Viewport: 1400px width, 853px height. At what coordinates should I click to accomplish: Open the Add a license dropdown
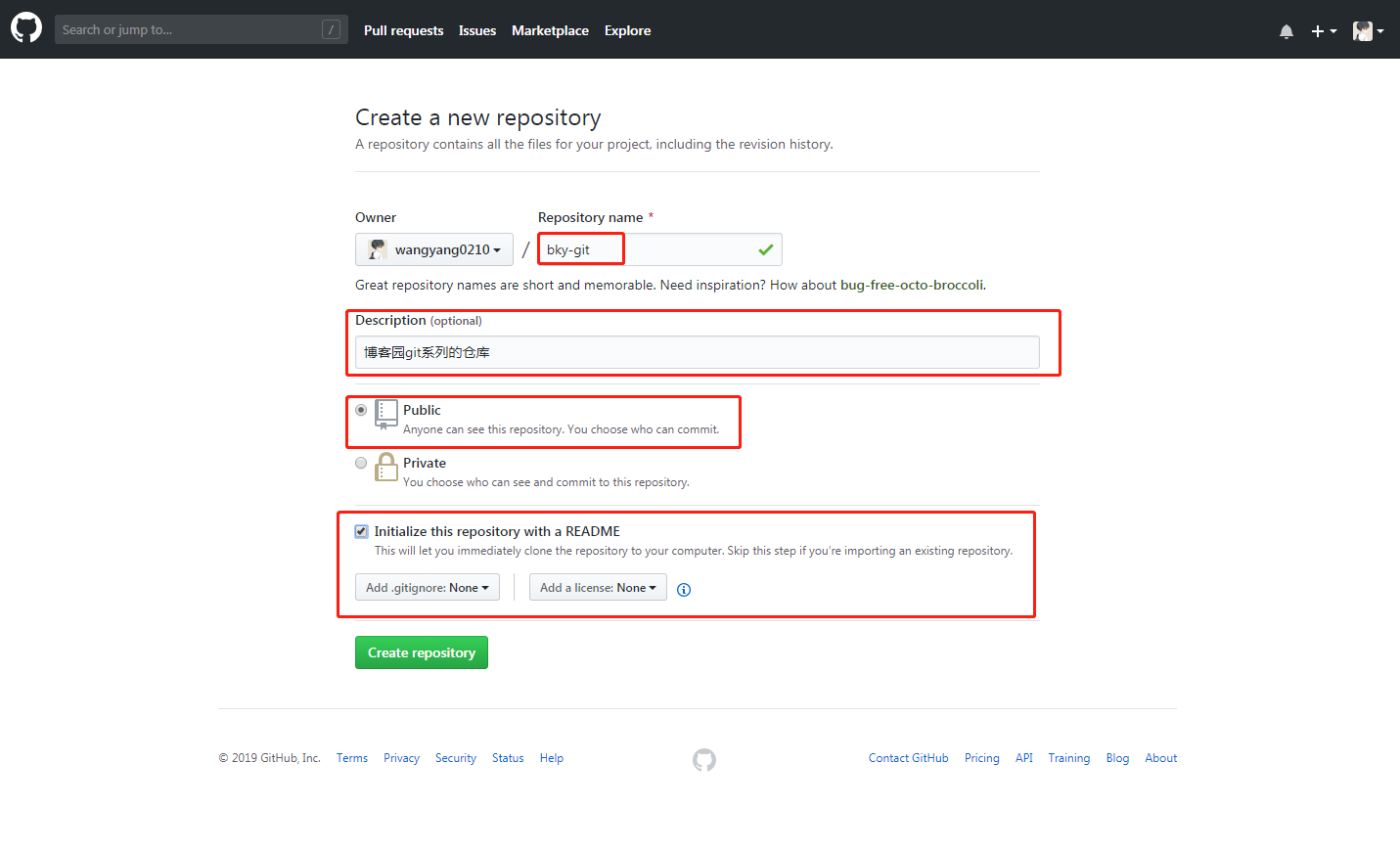point(598,588)
